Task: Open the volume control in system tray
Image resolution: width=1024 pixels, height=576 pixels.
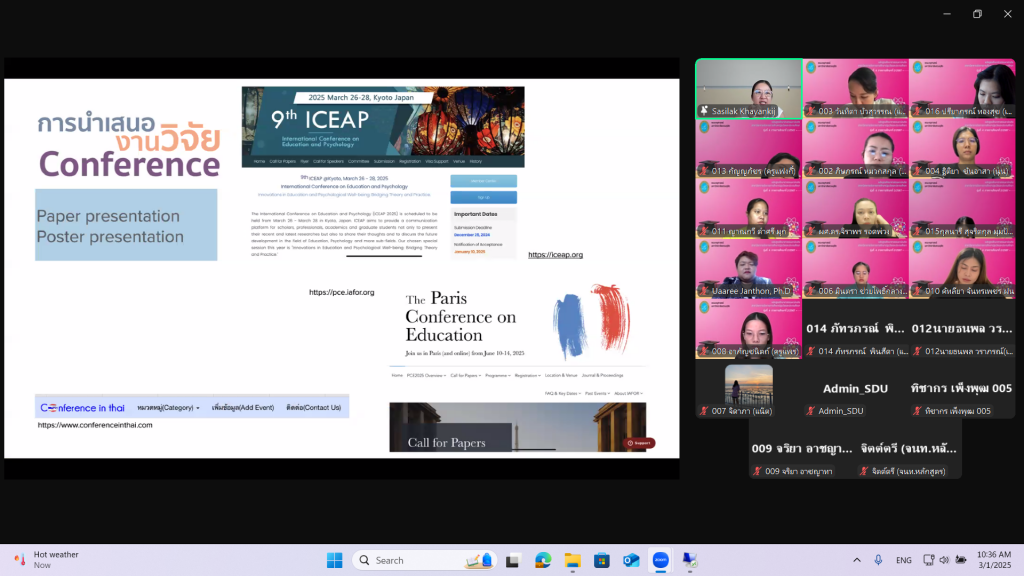Action: click(945, 560)
